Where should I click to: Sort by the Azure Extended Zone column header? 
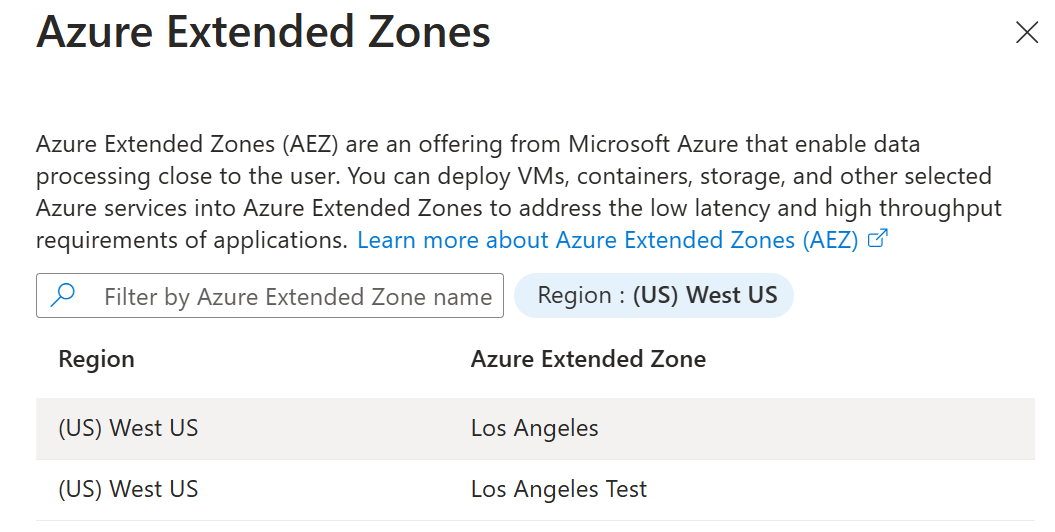click(x=588, y=359)
